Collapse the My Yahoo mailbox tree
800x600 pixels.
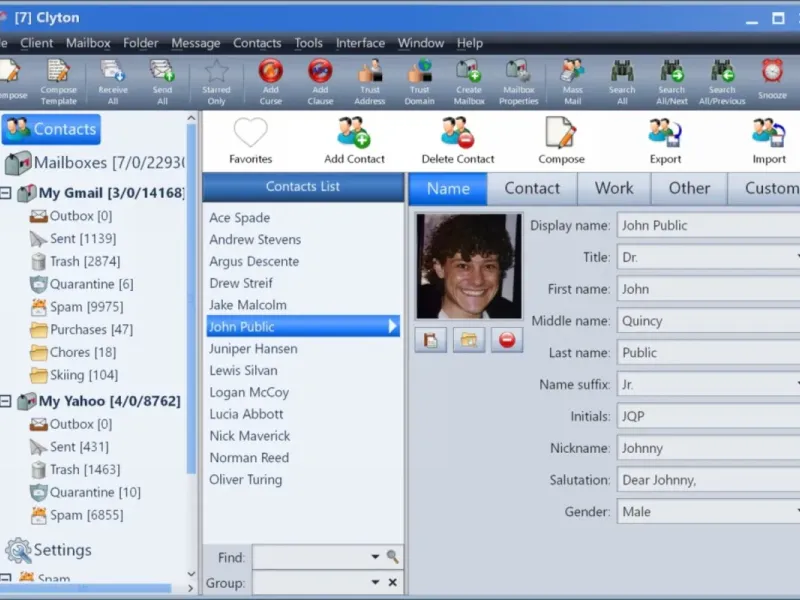(6, 401)
